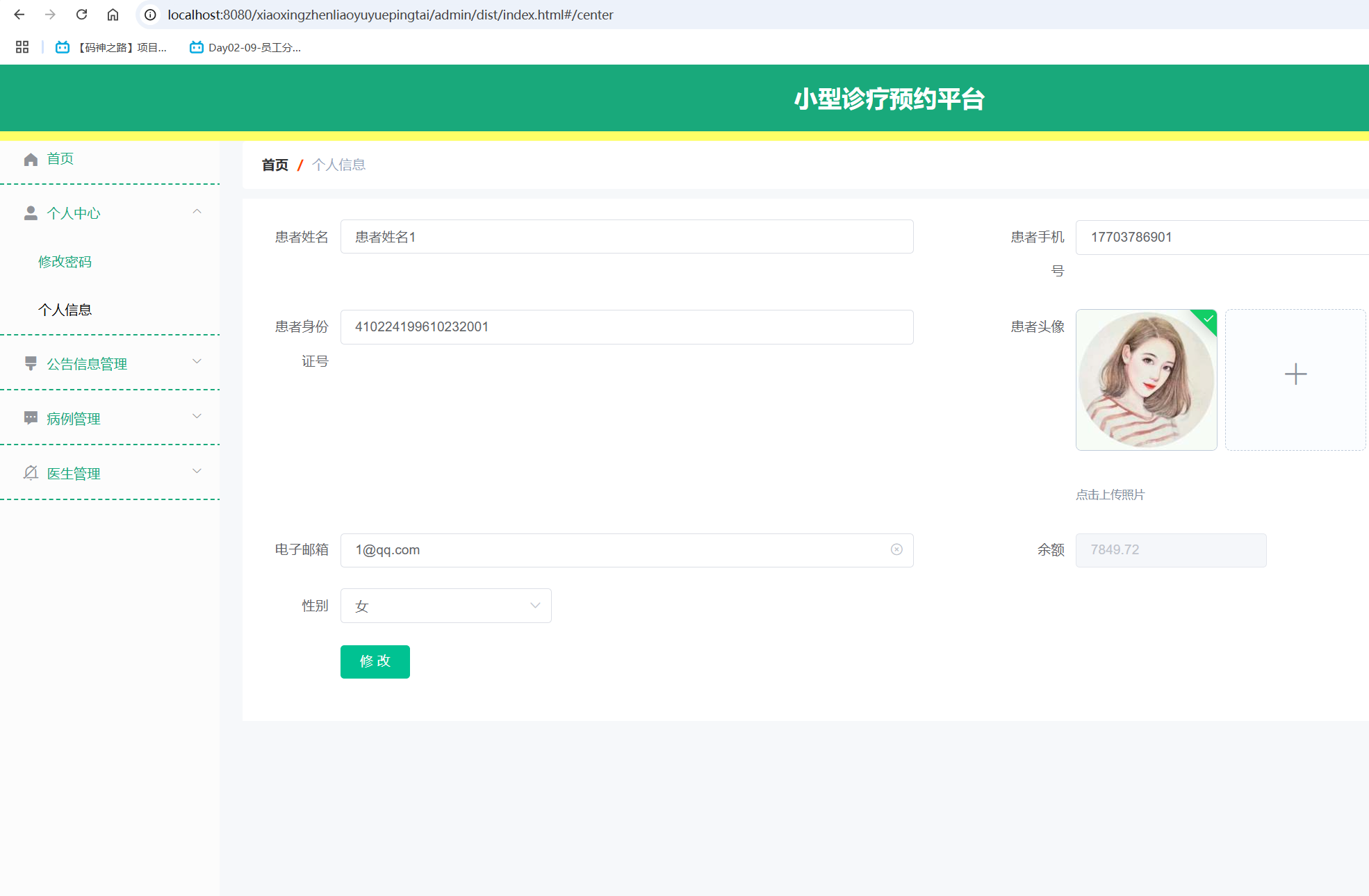Click the 电子邮箱 label
This screenshot has width=1369, height=896.
[x=302, y=549]
